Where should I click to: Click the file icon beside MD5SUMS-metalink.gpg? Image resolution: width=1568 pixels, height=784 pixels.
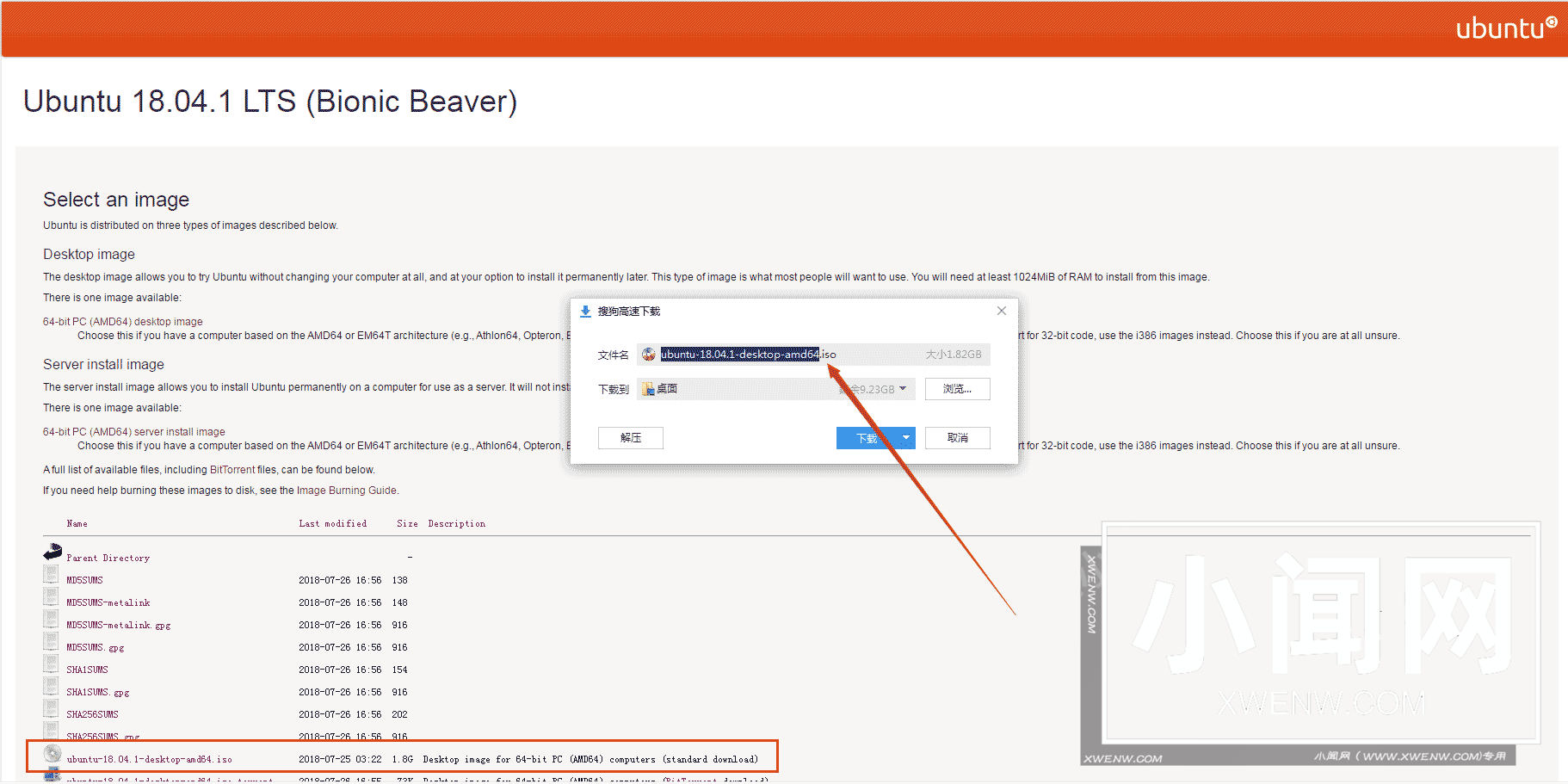(52, 620)
